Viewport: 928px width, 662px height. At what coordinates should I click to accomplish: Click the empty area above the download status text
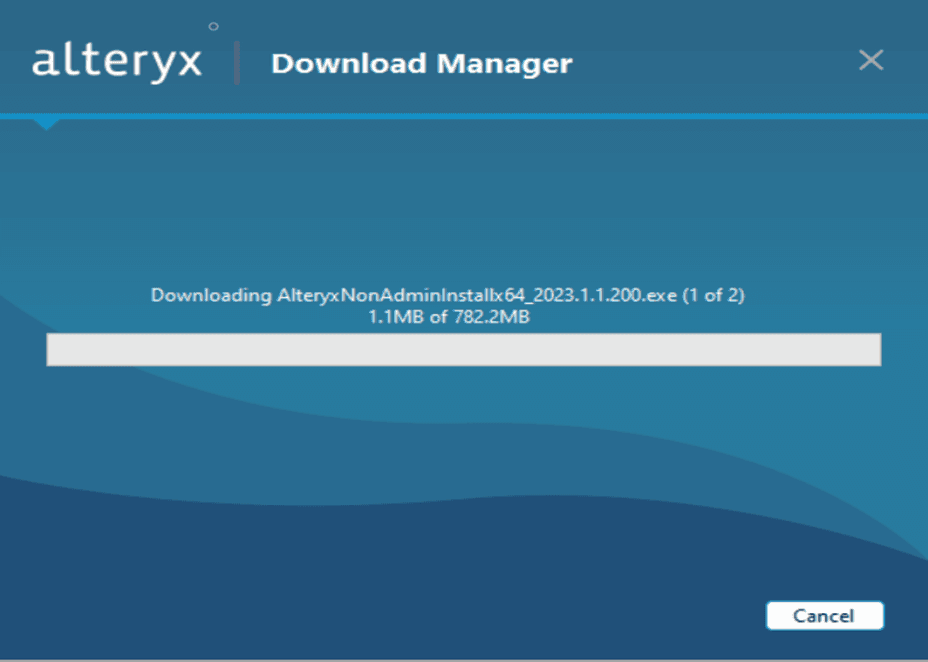point(463,210)
